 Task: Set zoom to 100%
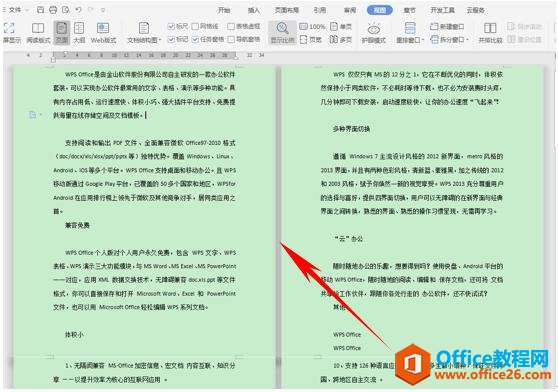(x=312, y=26)
